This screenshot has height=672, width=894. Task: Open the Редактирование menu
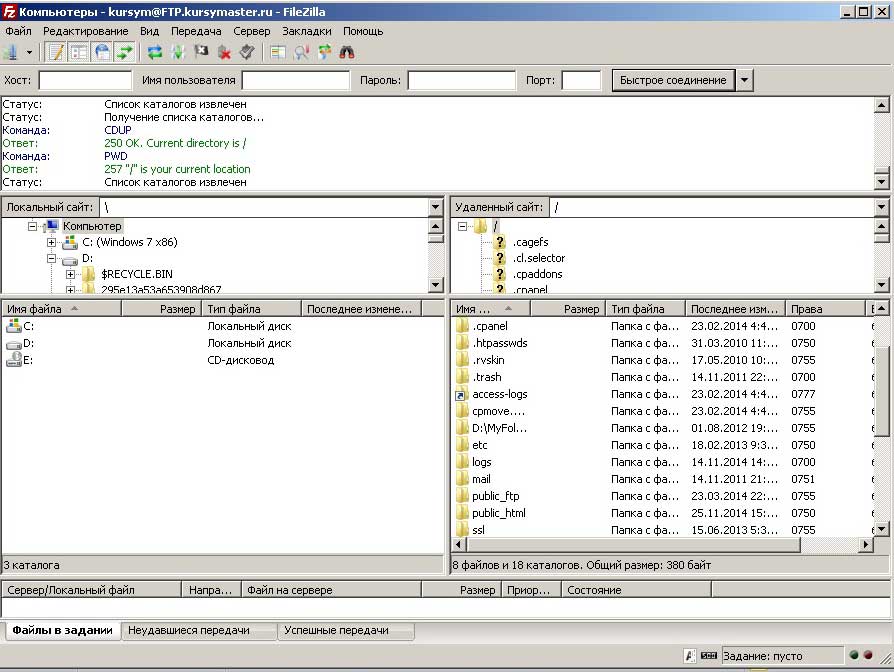click(x=86, y=31)
